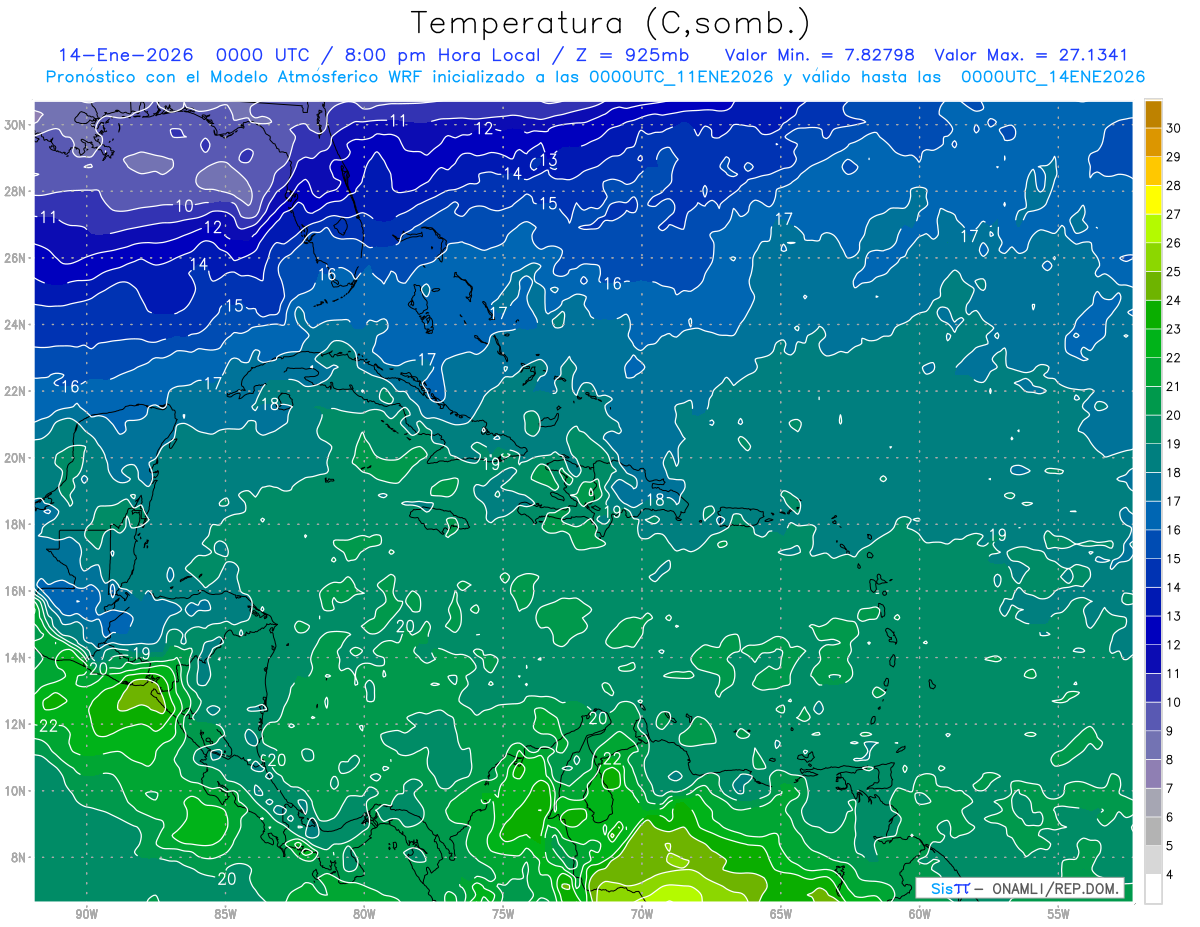This screenshot has height=927, width=1200.
Task: Select the "Valor Min. = 7.82798" text
Action: [x=819, y=55]
